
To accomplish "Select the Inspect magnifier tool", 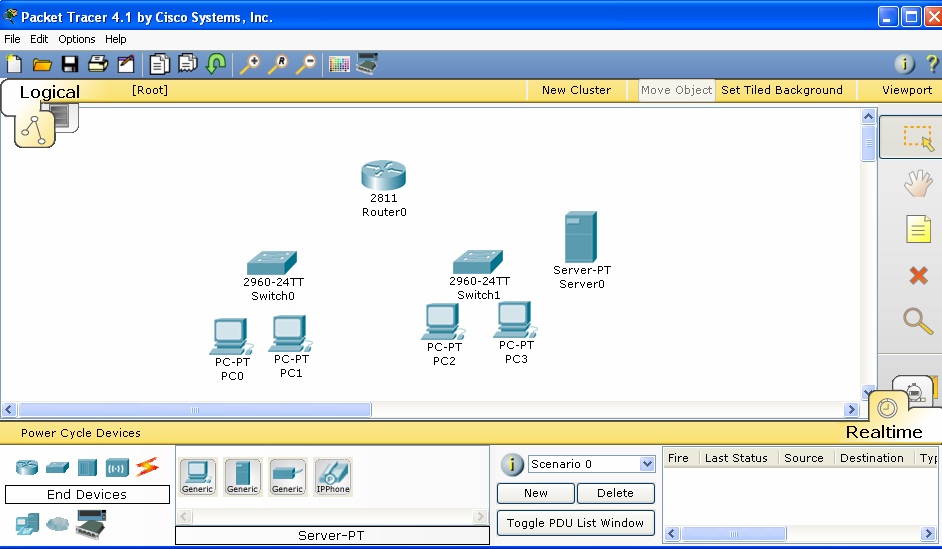I will point(918,321).
